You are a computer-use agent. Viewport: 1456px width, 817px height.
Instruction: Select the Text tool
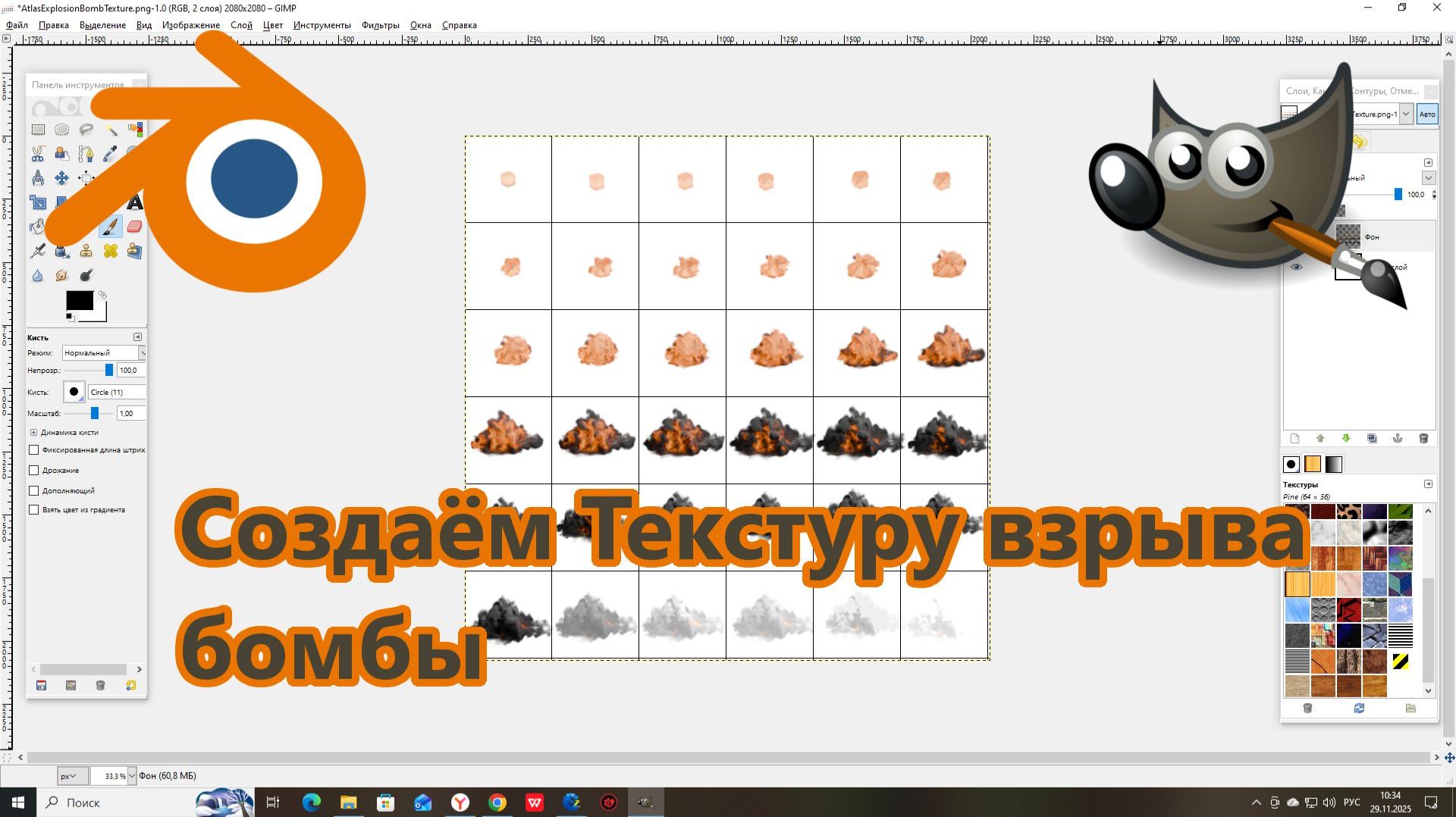[x=135, y=202]
